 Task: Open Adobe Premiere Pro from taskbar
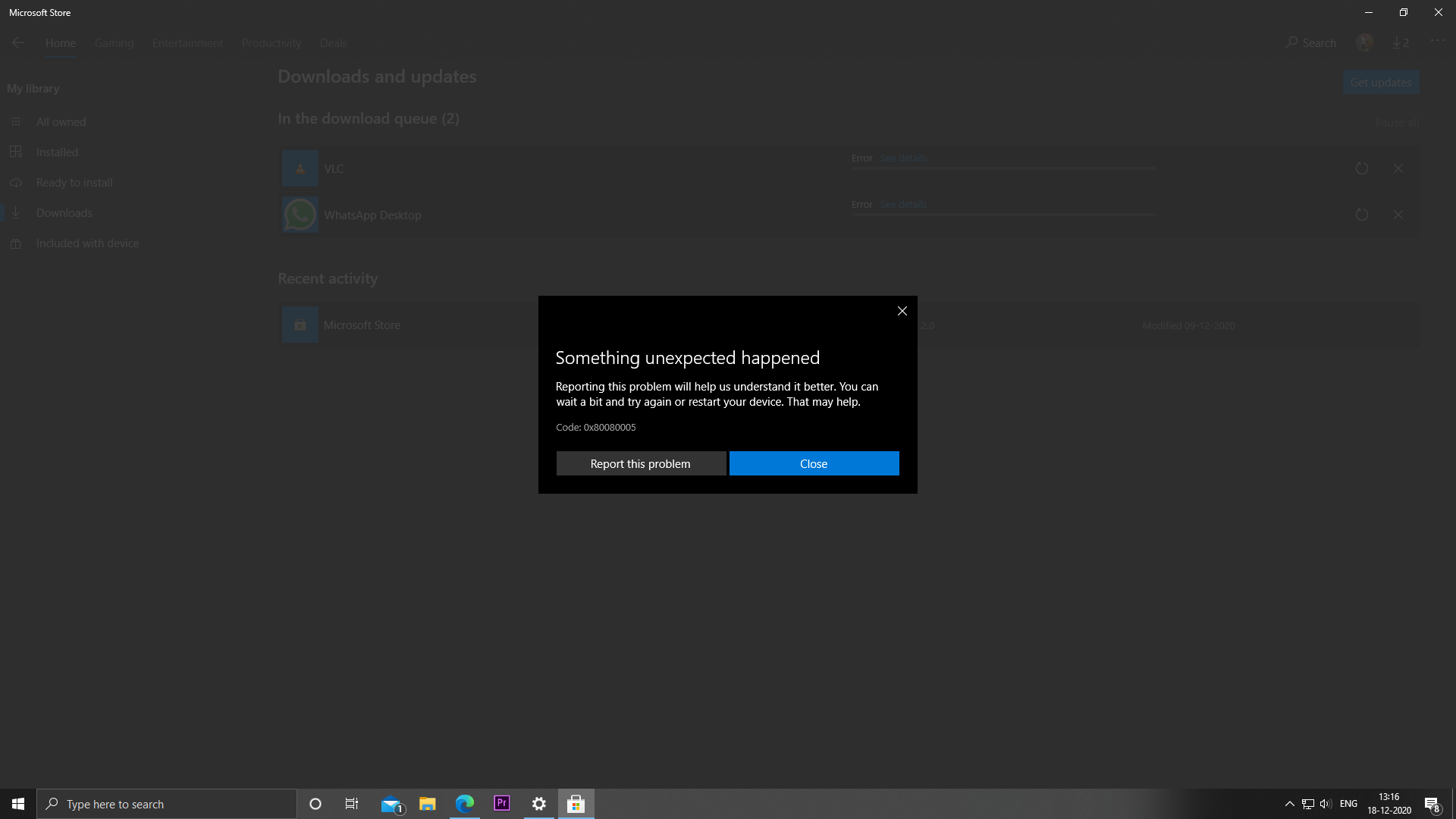[502, 804]
